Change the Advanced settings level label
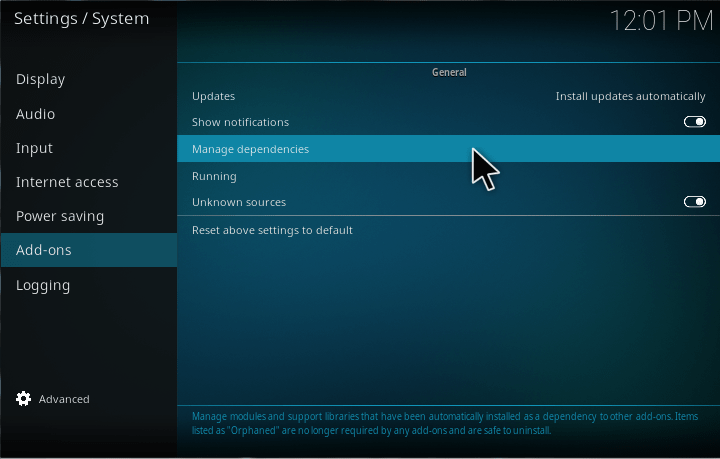Screen dimensions: 720x459 click(64, 399)
